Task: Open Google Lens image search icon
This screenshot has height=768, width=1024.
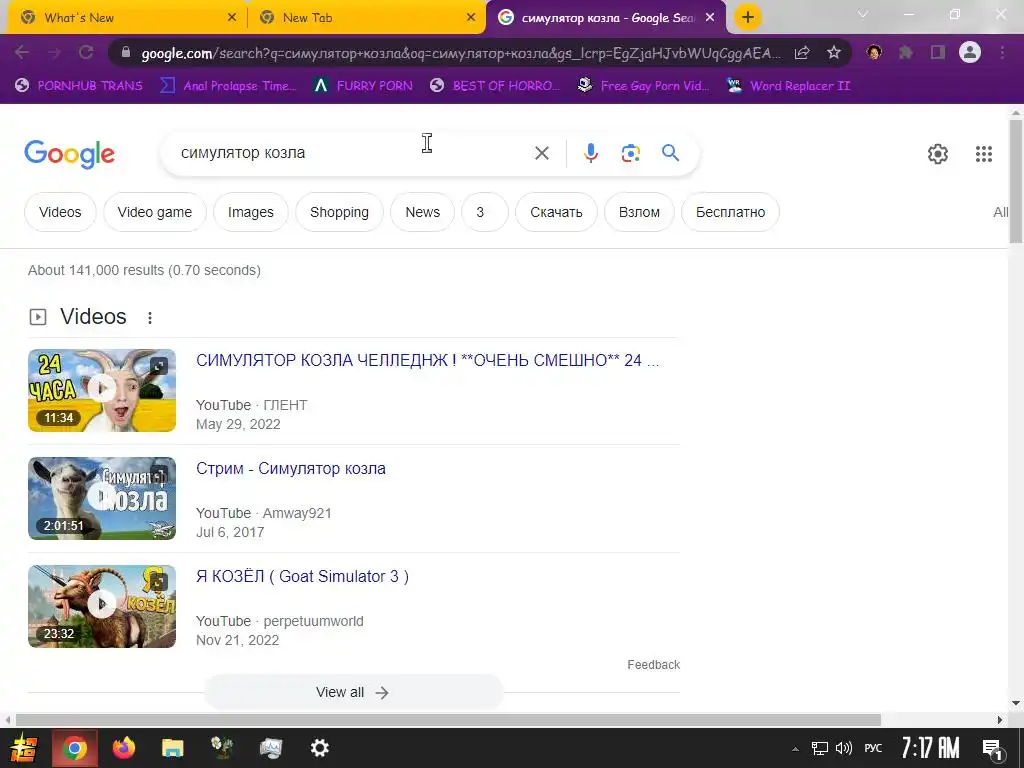Action: tap(630, 153)
